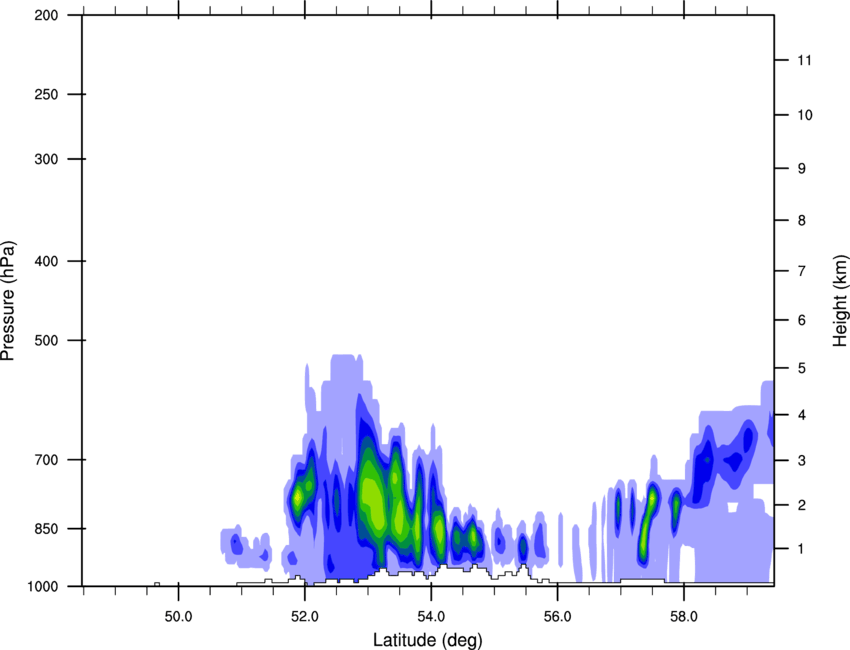Screen dimensions: 850x650
Task: Click the 700 pressure tick label
Action: (47, 460)
